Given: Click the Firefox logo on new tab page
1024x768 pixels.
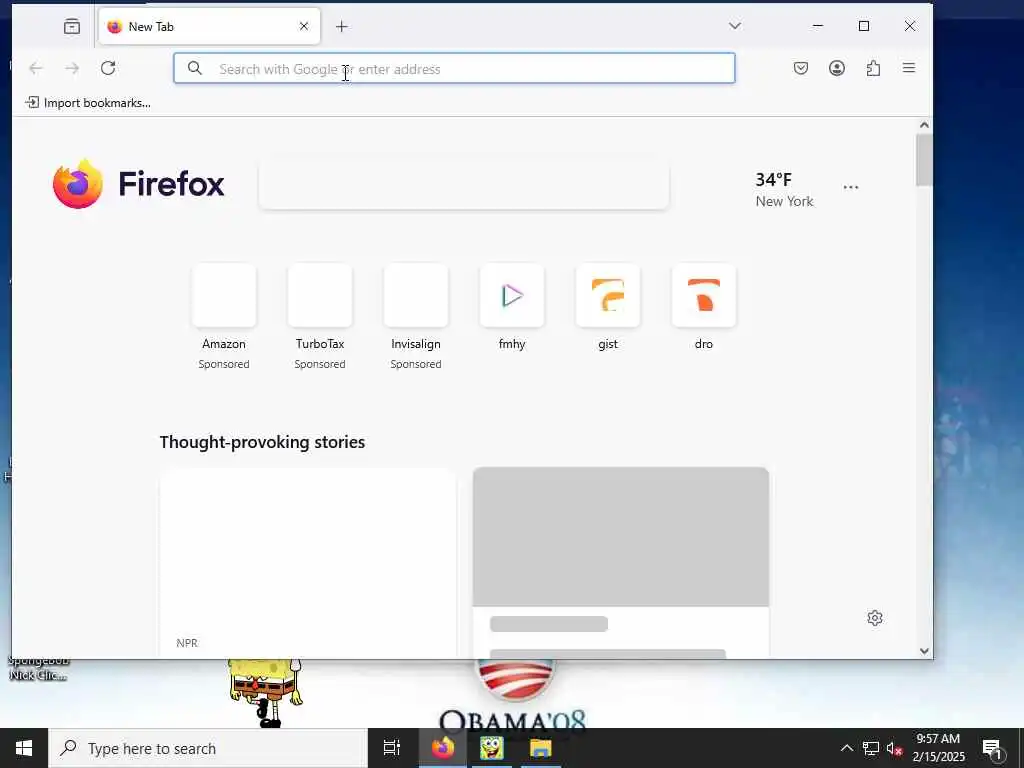Looking at the screenshot, I should pyautogui.click(x=138, y=184).
